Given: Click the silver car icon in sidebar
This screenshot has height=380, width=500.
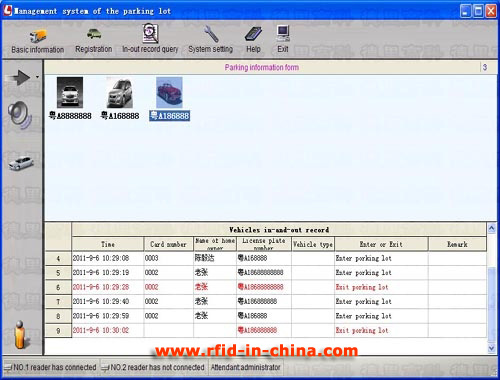Looking at the screenshot, I should pyautogui.click(x=21, y=163).
